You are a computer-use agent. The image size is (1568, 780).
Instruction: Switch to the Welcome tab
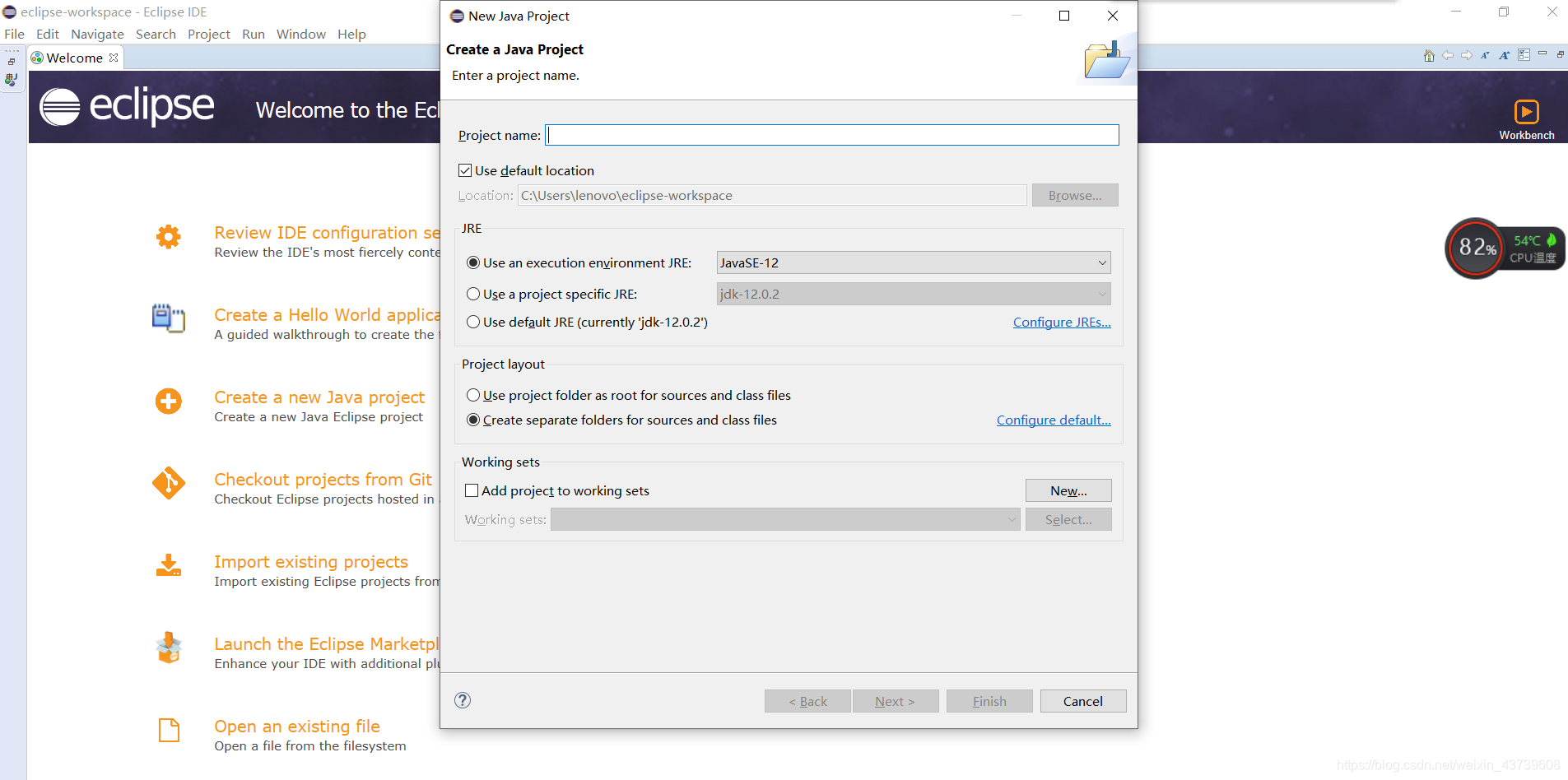pos(74,58)
